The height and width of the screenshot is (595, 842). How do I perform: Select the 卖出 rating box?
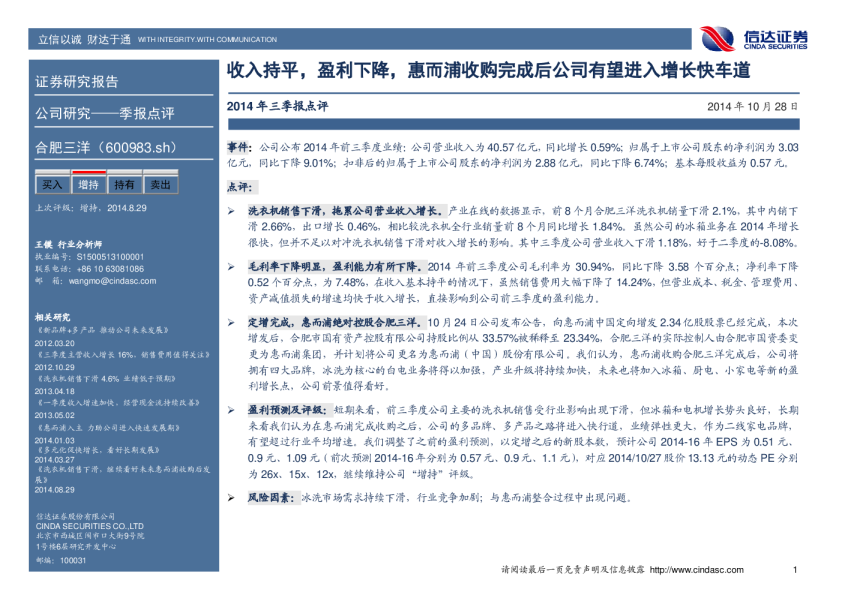tap(160, 185)
